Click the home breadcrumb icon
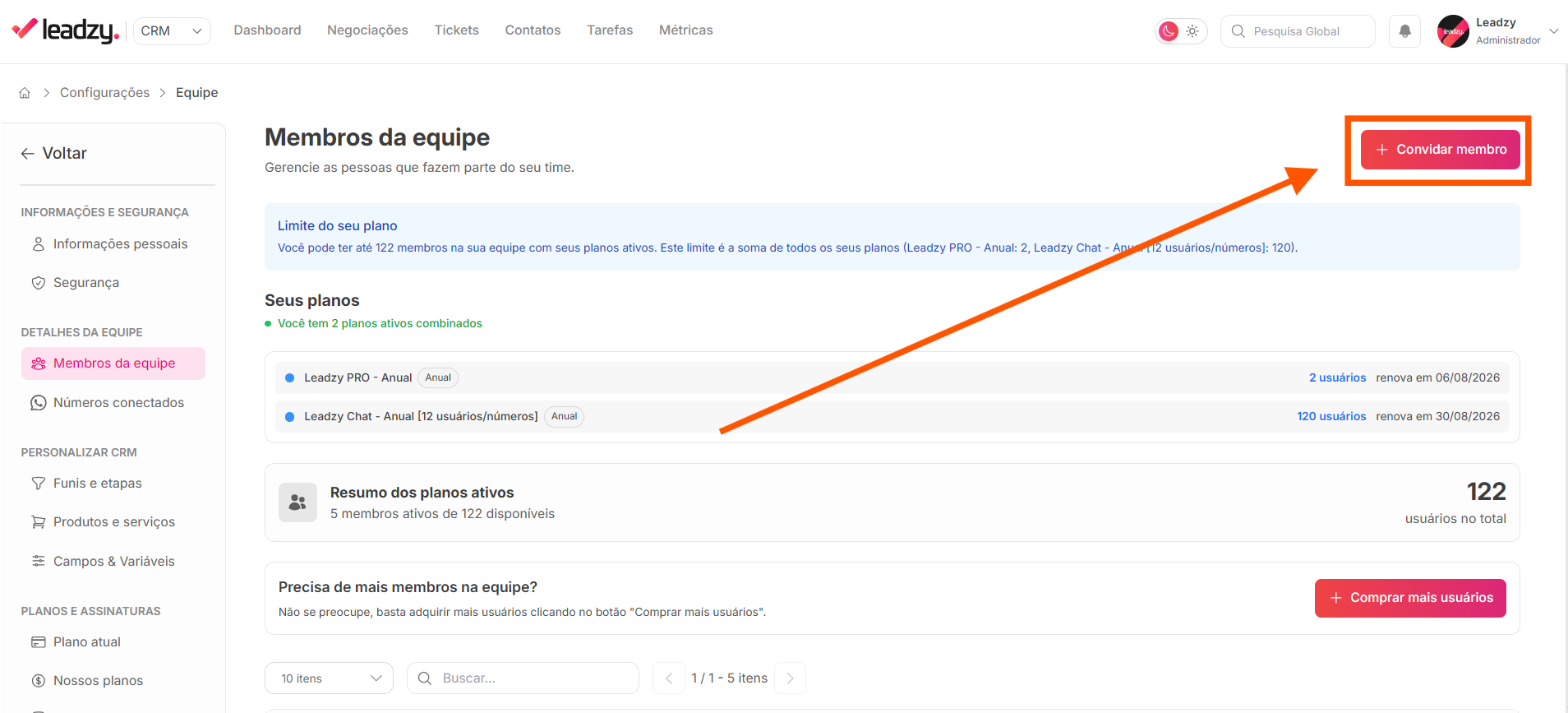1568x713 pixels. coord(25,93)
